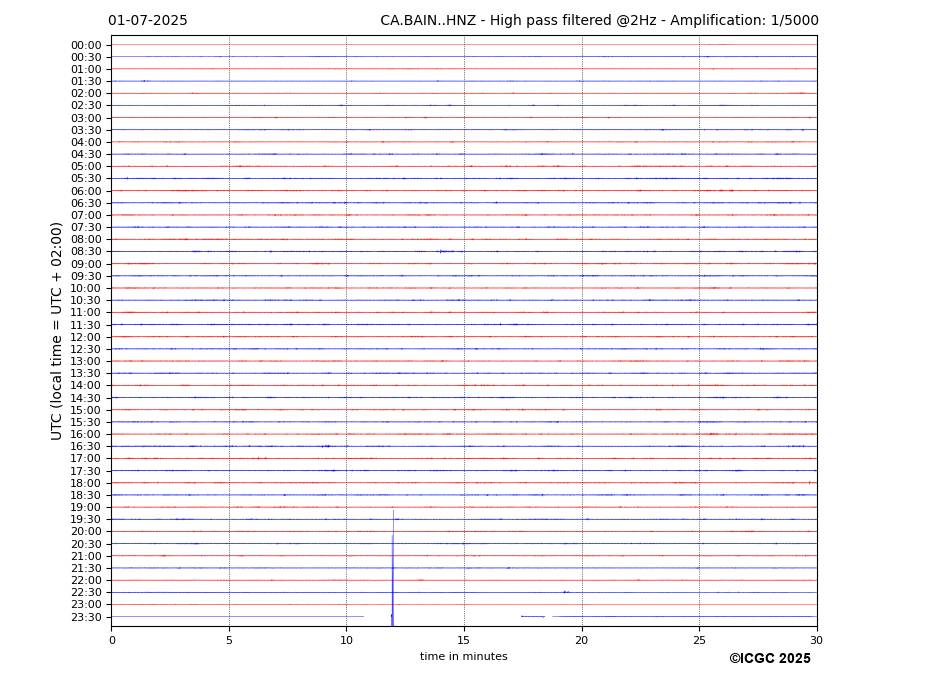Click the UTC local time y-axis title
The image size is (927, 696).
pyautogui.click(x=56, y=331)
